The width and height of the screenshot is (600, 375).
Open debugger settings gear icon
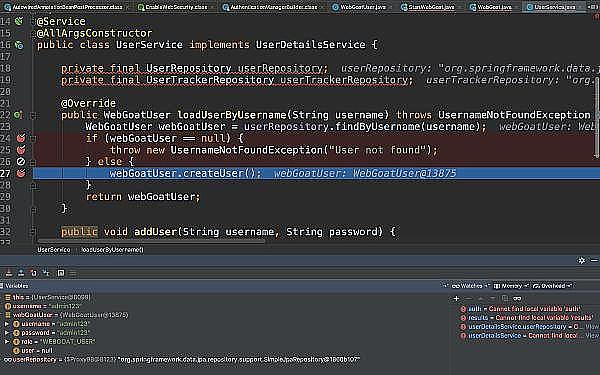click(581, 261)
